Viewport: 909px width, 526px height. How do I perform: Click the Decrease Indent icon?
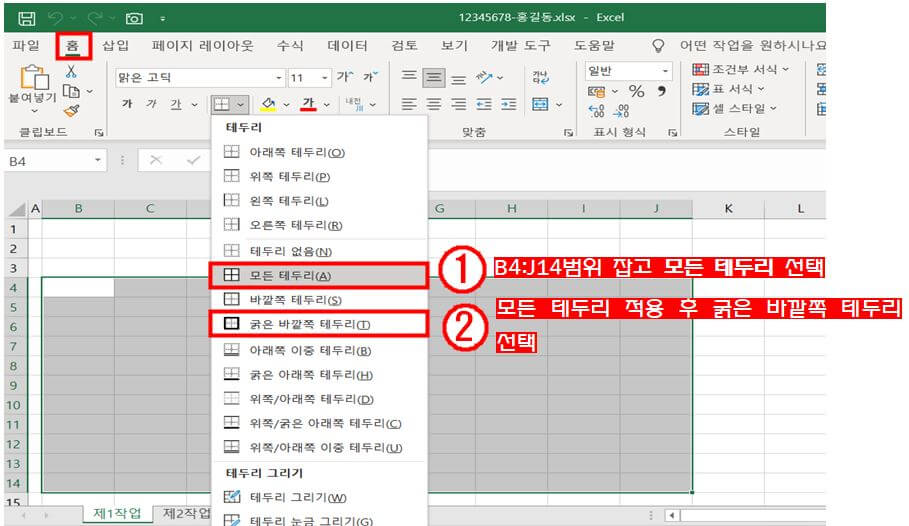[483, 104]
